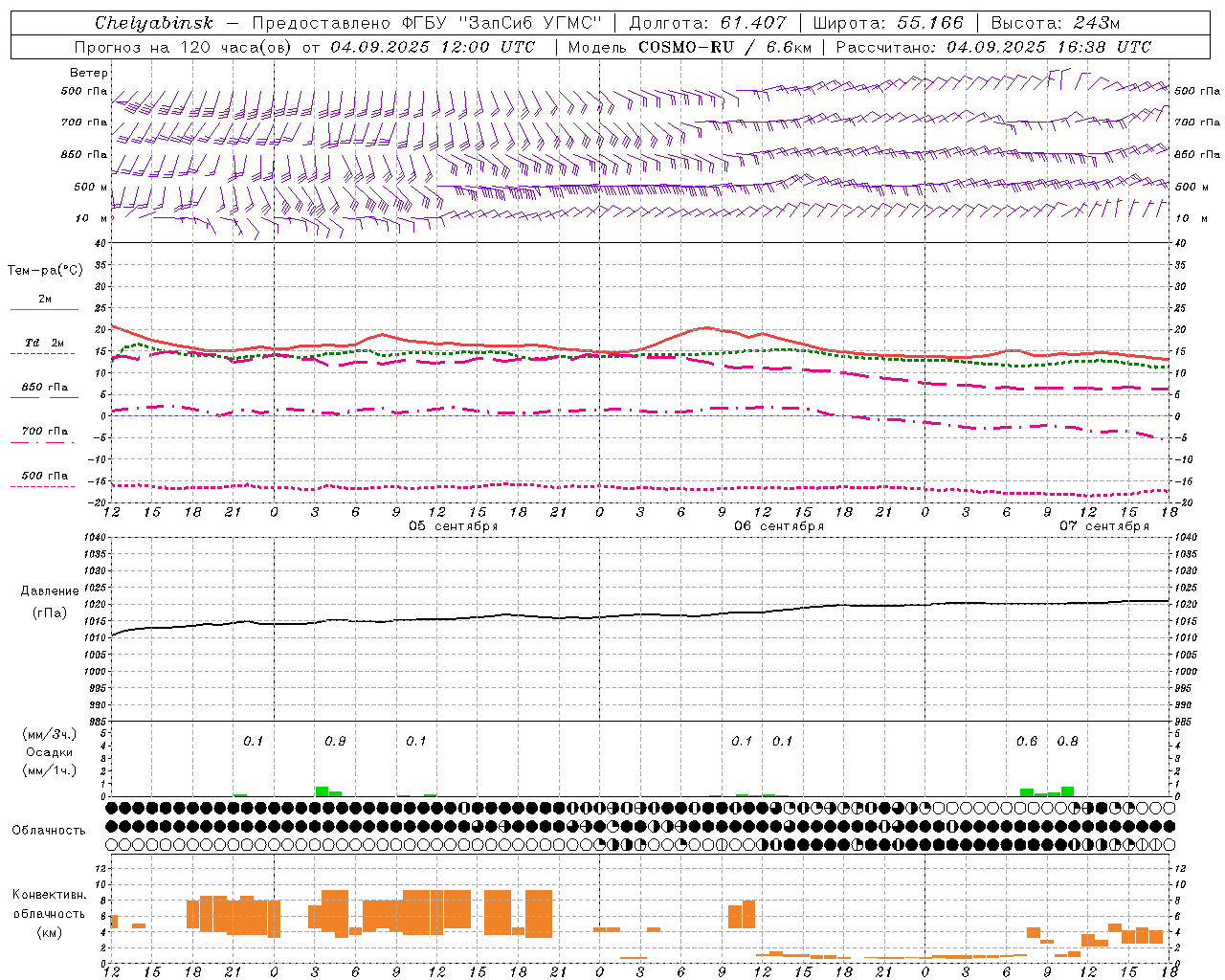
Task: Click the 'Долгота: 61.407' longitude value
Action: (x=707, y=23)
